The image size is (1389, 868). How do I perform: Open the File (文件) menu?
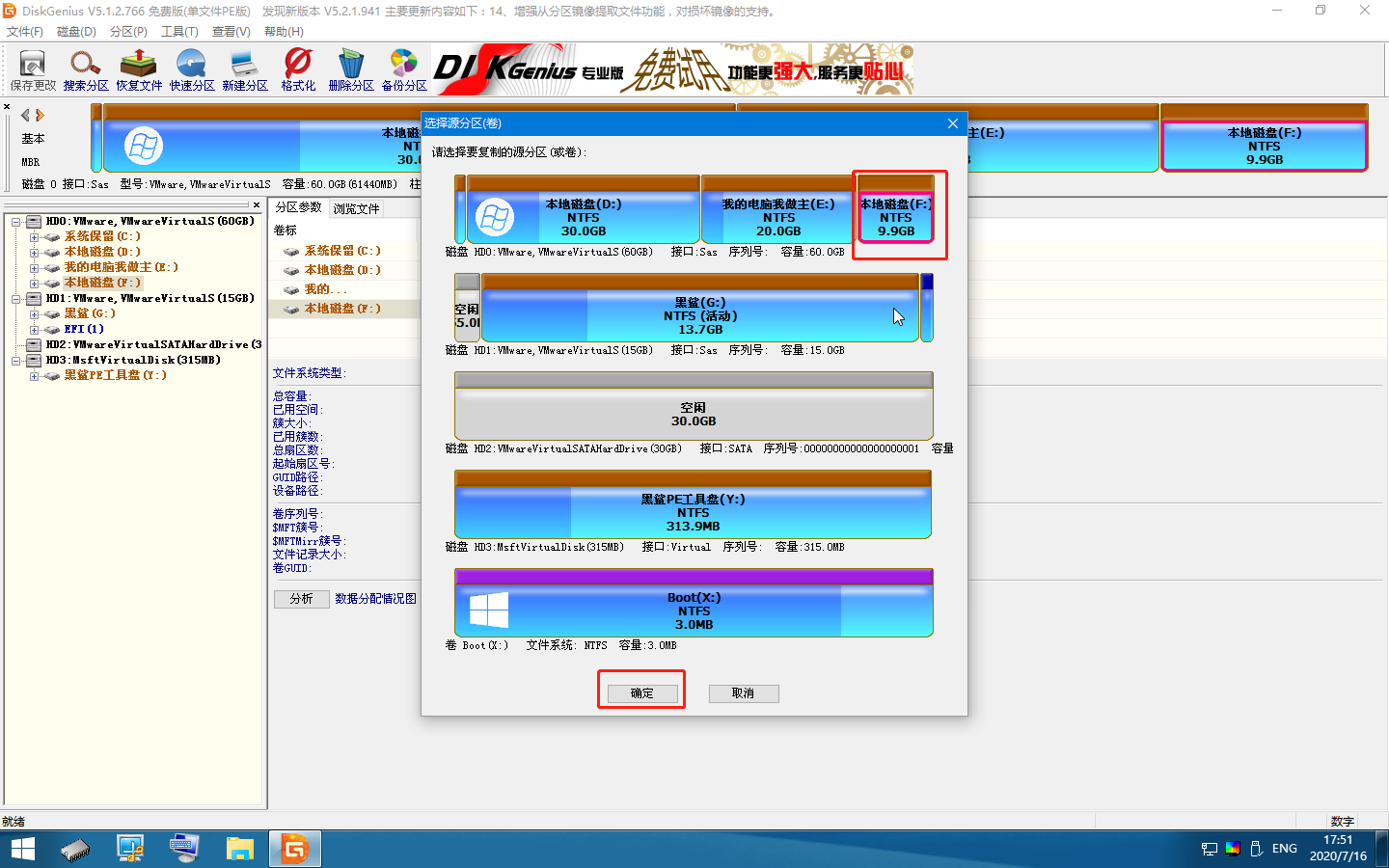25,32
